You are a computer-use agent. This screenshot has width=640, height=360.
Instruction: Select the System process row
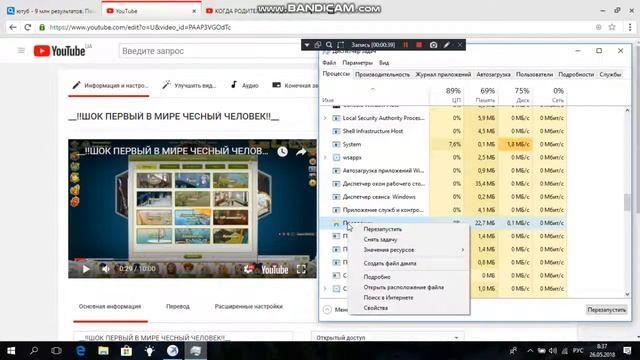[x=444, y=144]
